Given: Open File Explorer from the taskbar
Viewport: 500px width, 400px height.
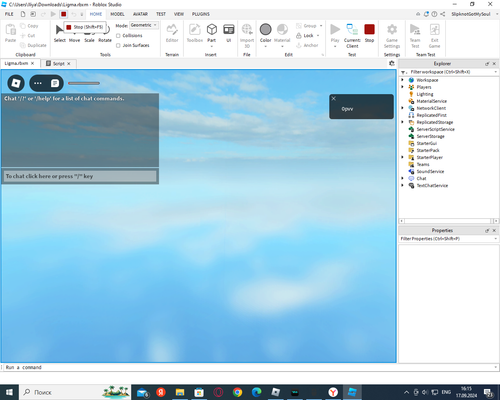Looking at the screenshot, I should (x=180, y=392).
